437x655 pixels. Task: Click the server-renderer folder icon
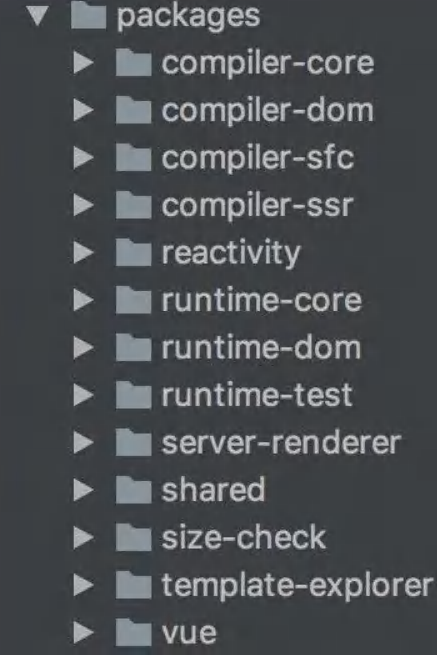tap(133, 442)
